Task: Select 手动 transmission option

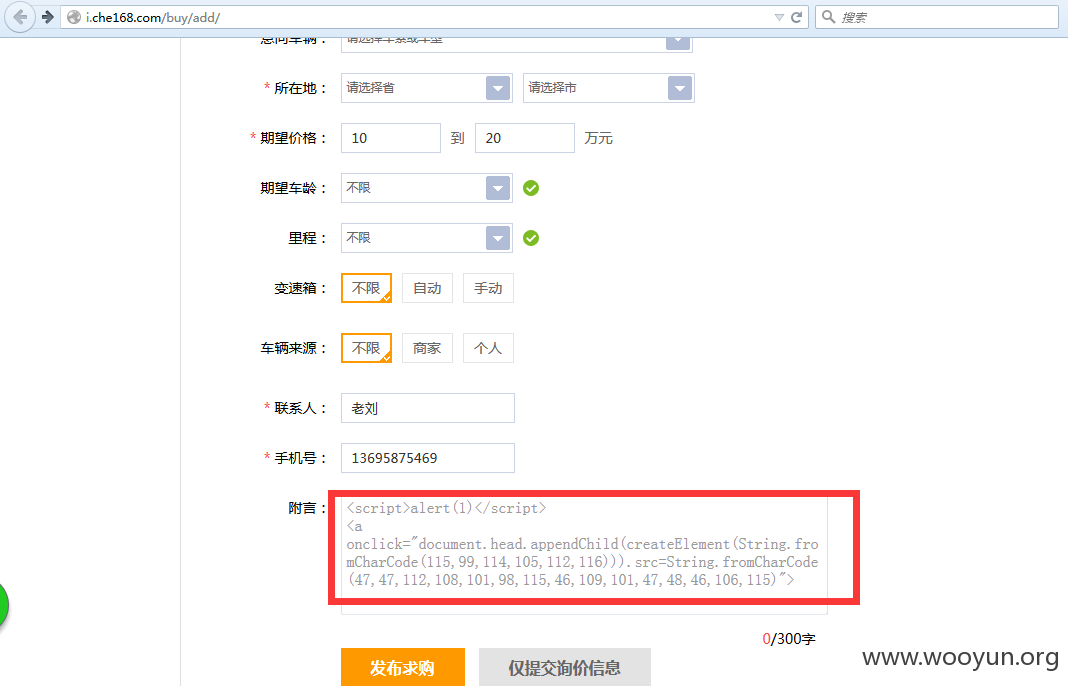Action: pyautogui.click(x=488, y=288)
